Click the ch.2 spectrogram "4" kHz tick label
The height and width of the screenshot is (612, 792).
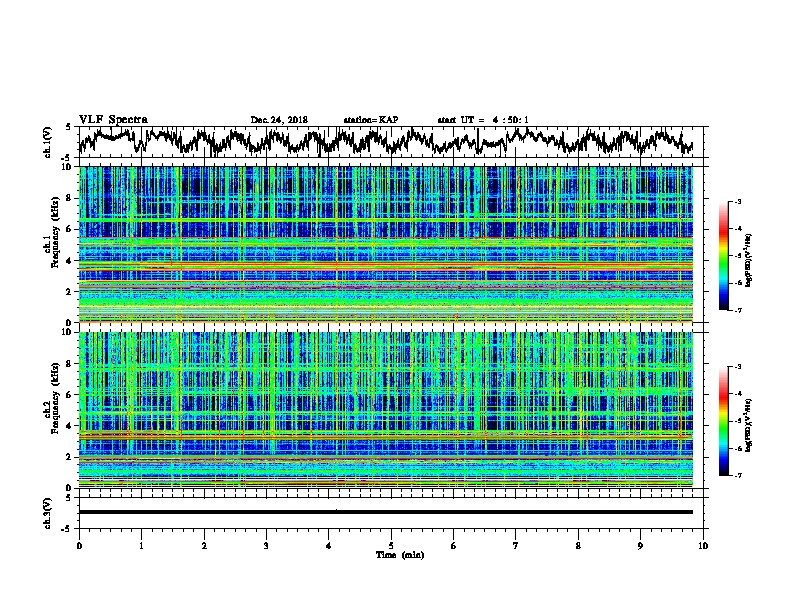pos(70,426)
